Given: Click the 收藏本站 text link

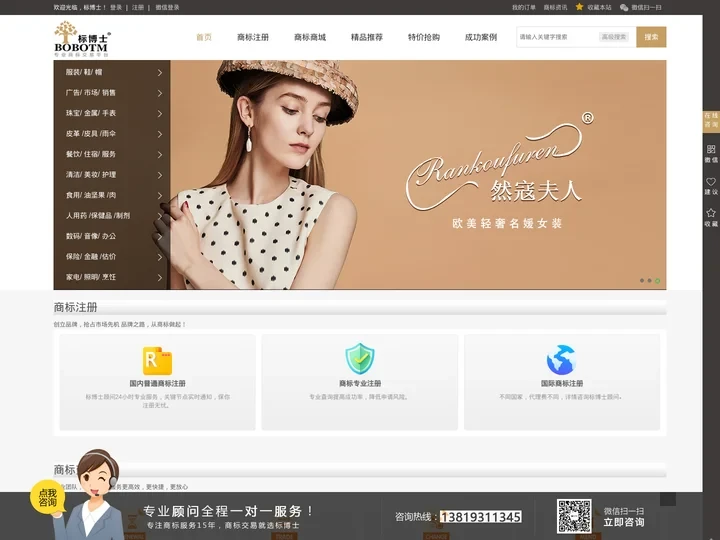Looking at the screenshot, I should pyautogui.click(x=599, y=7).
